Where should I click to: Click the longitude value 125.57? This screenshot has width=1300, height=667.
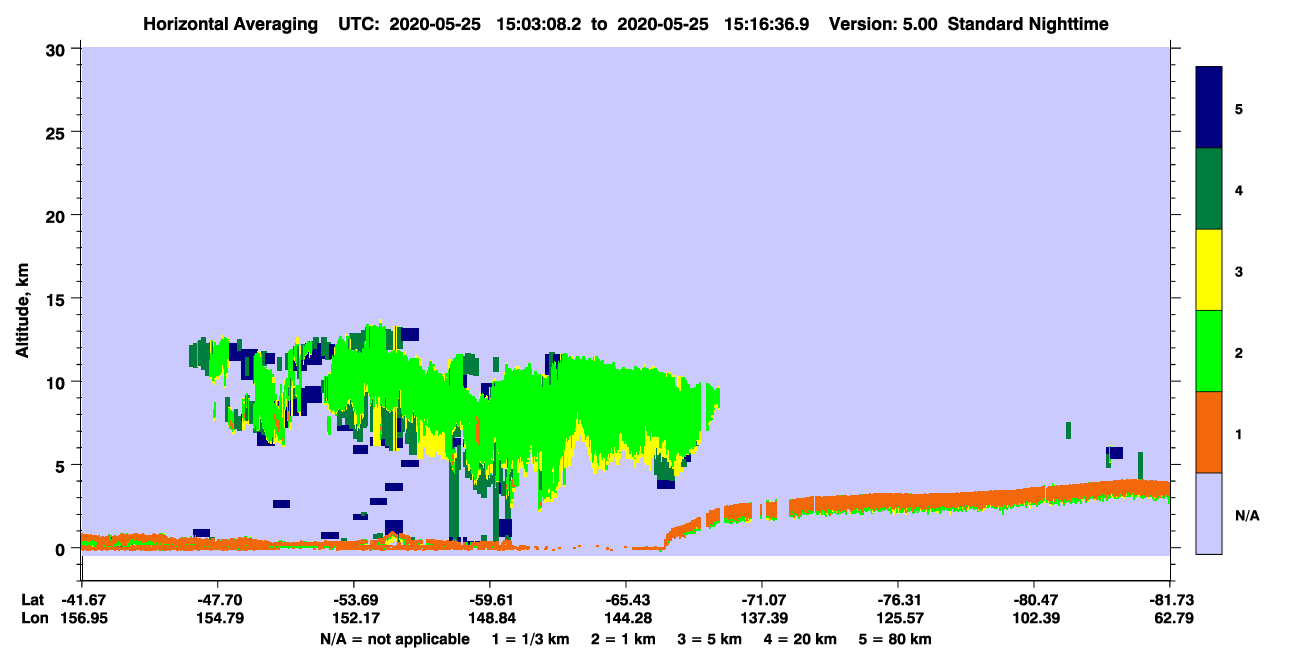898,618
